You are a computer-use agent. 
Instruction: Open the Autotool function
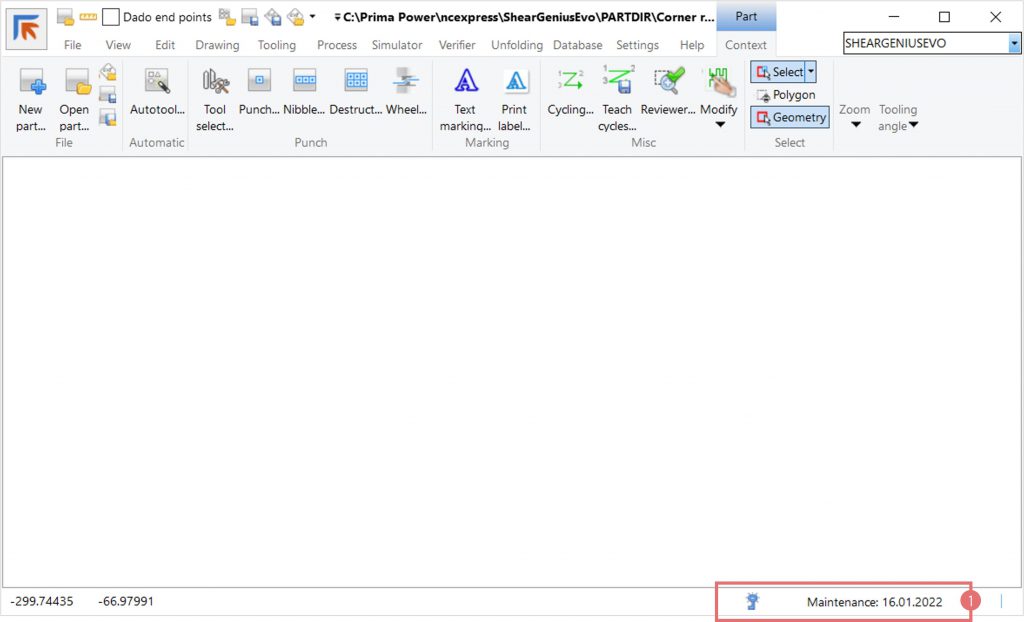pos(157,84)
